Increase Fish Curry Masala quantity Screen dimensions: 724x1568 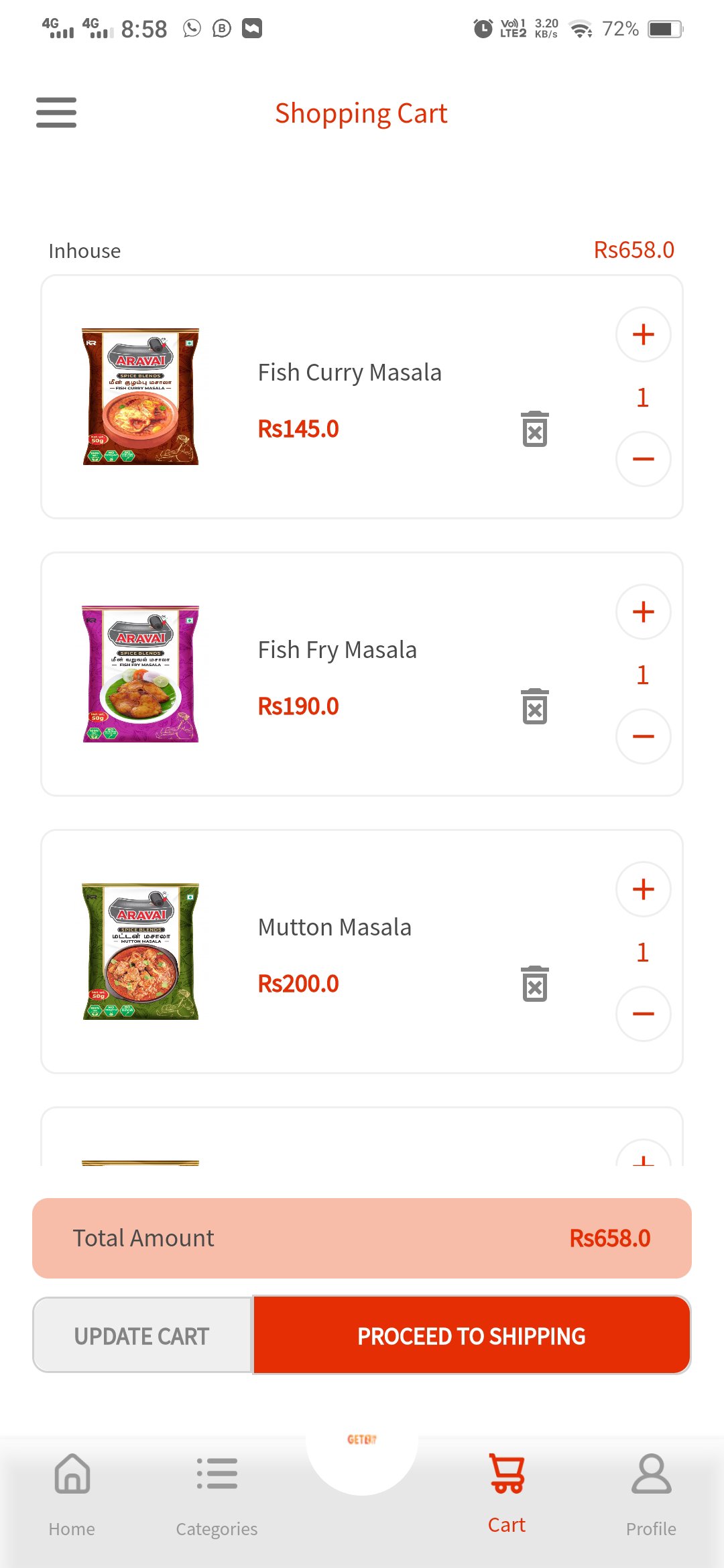[643, 334]
